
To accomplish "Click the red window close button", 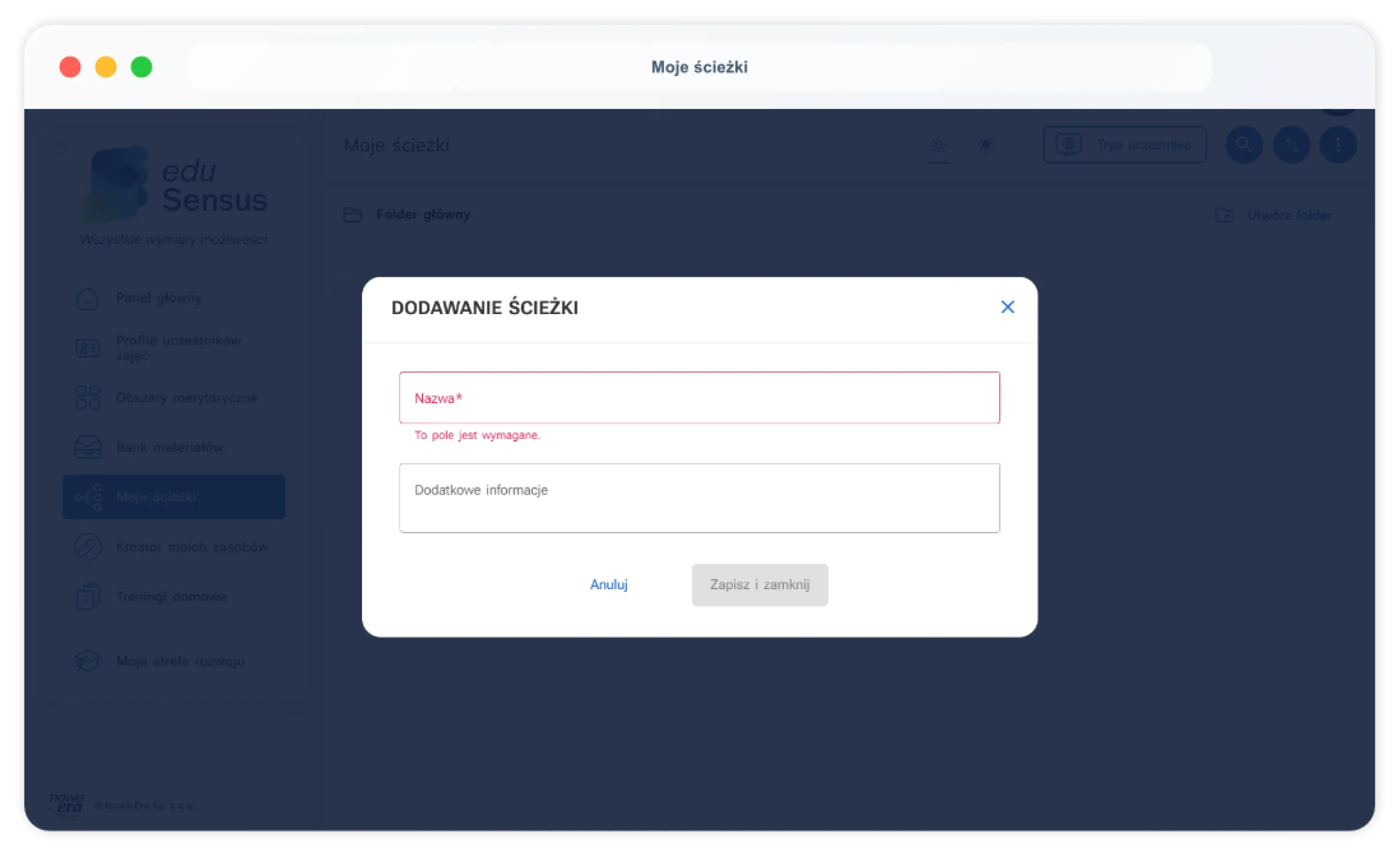I will coord(70,67).
